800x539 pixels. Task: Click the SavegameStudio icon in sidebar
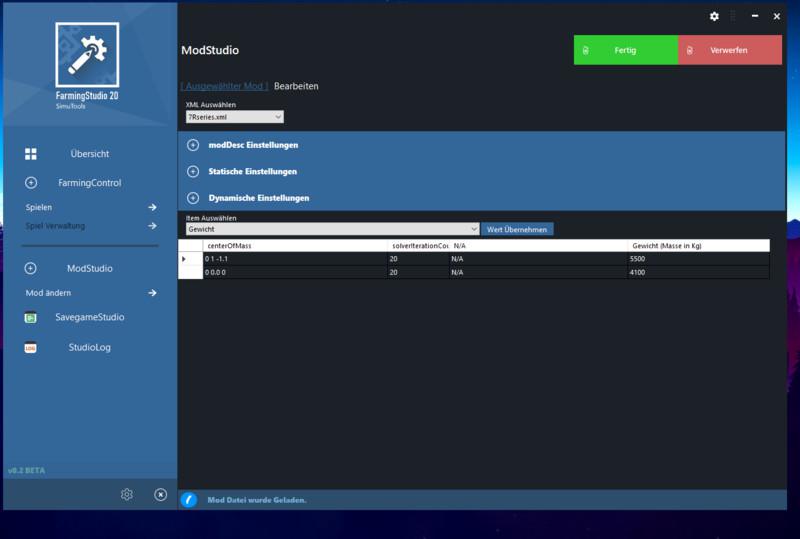31,318
